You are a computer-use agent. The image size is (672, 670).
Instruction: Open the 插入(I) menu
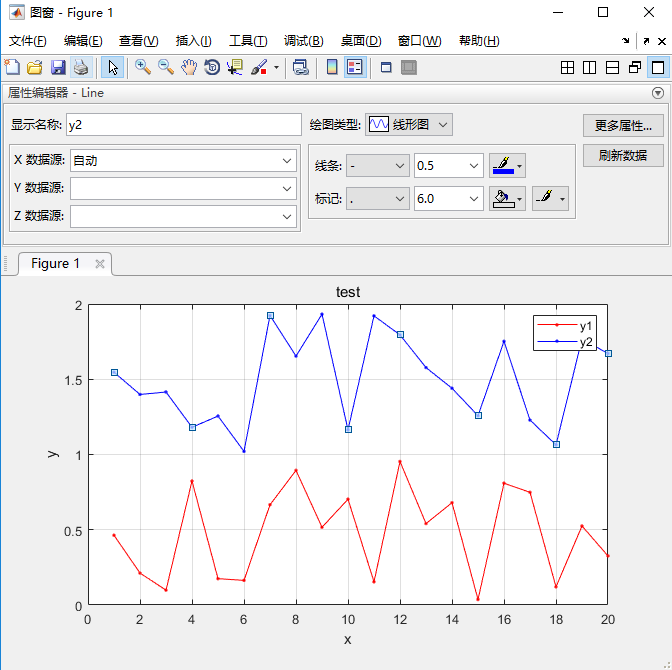pos(193,41)
